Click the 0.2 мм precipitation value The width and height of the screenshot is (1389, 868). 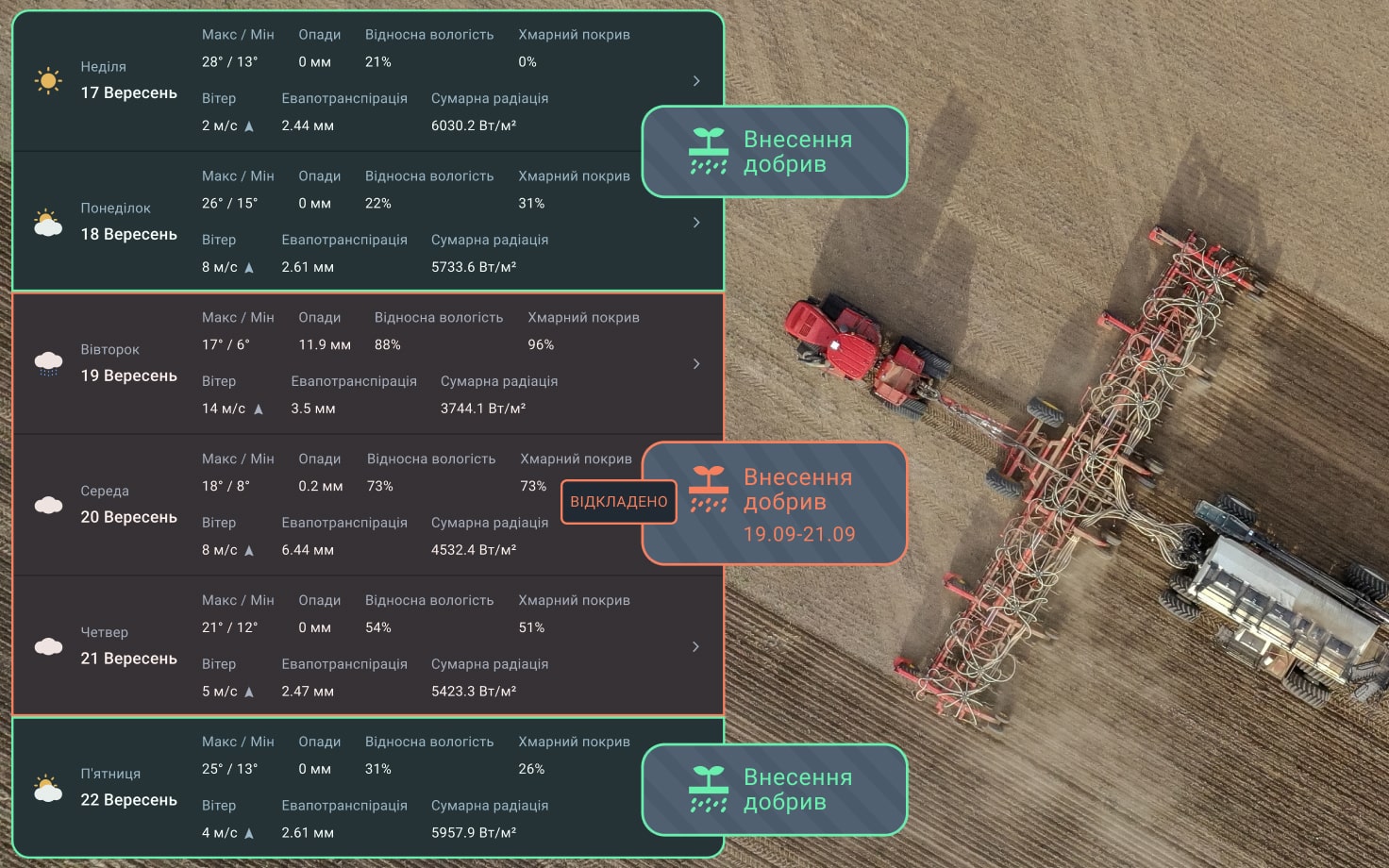coord(321,487)
